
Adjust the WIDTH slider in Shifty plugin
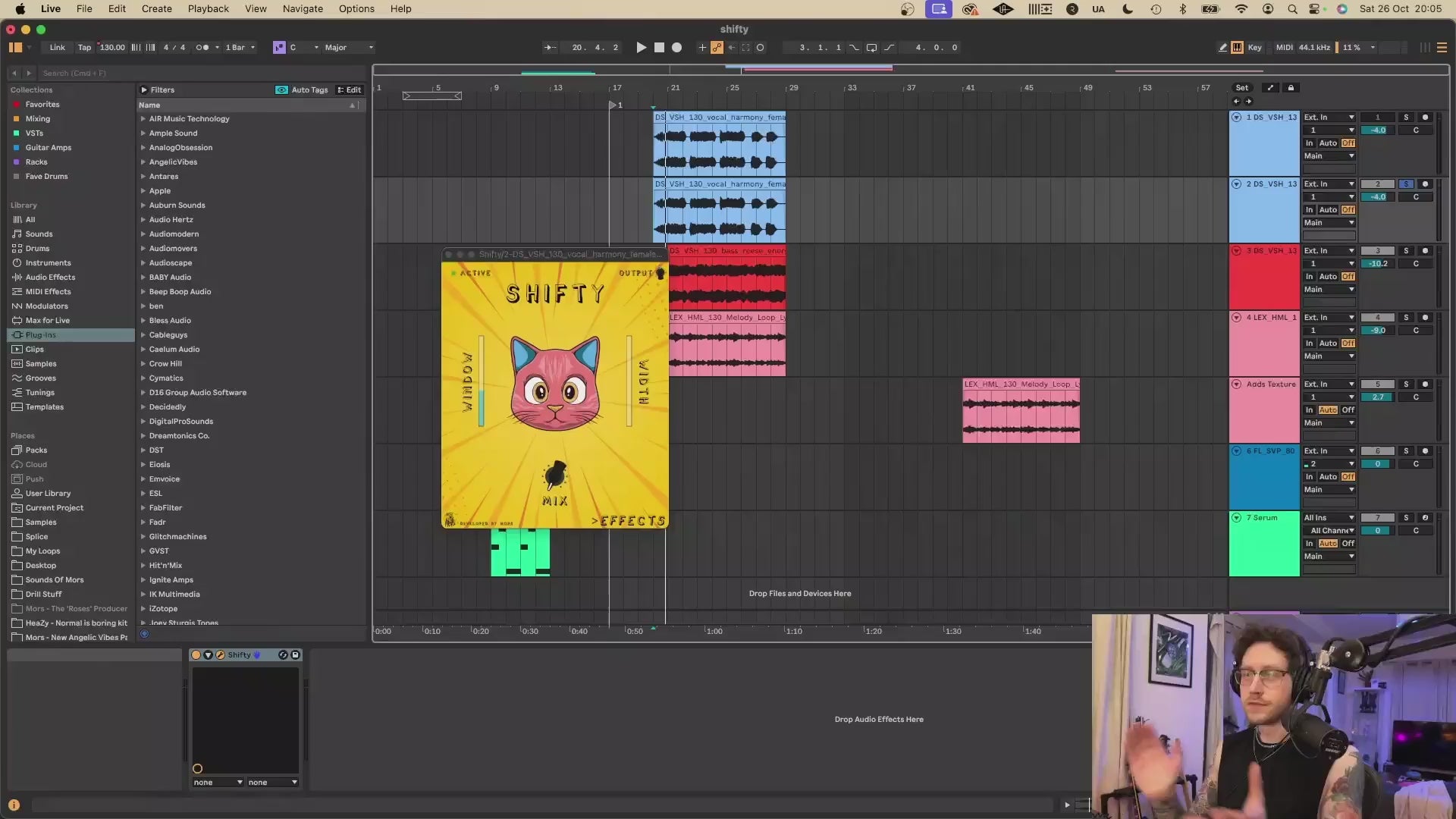coord(629,381)
